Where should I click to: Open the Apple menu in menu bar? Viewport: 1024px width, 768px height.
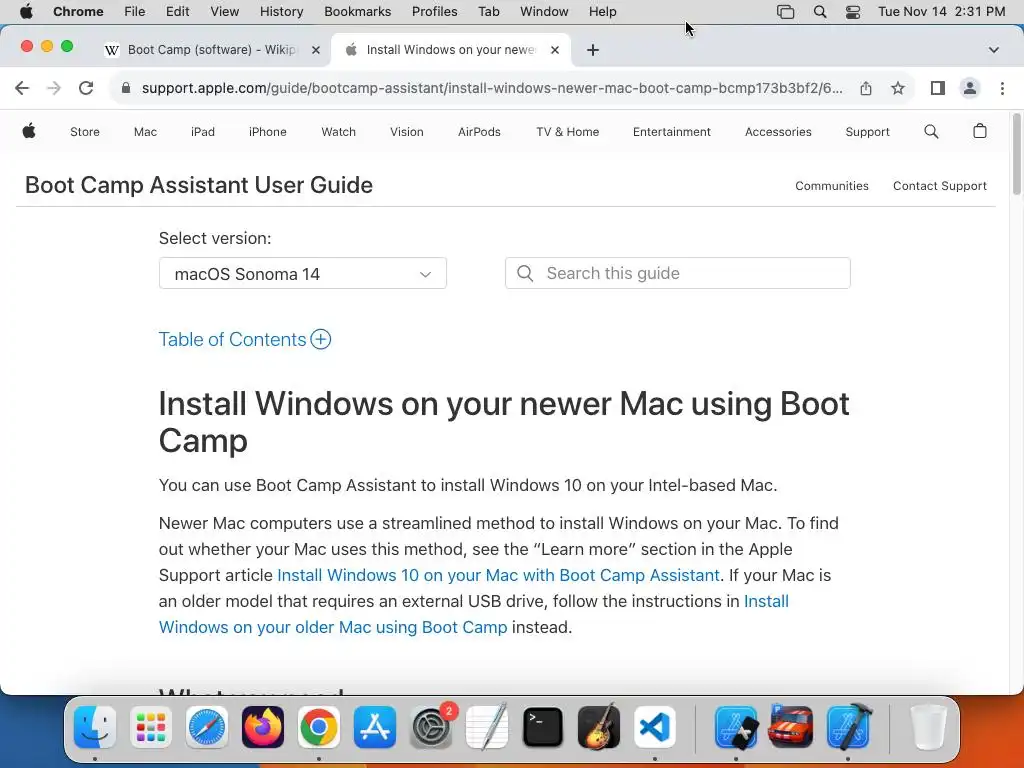[26, 12]
